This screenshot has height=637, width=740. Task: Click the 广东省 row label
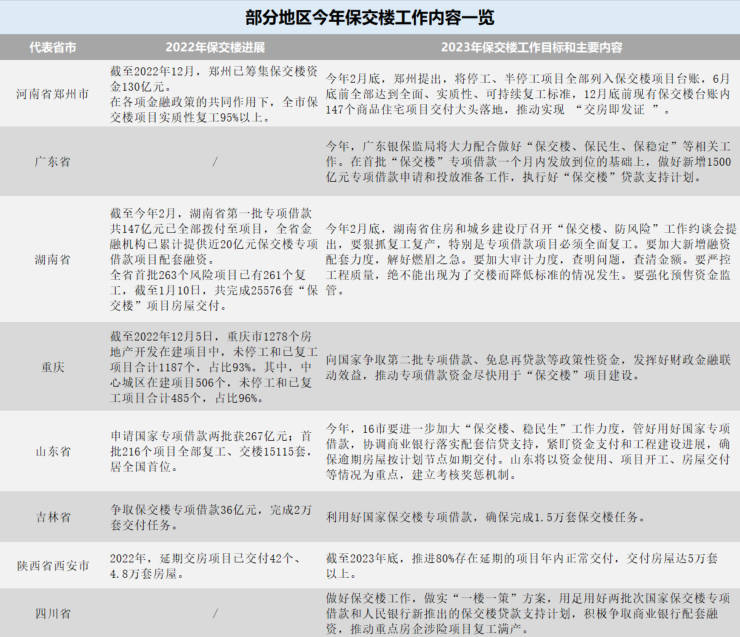pos(52,162)
